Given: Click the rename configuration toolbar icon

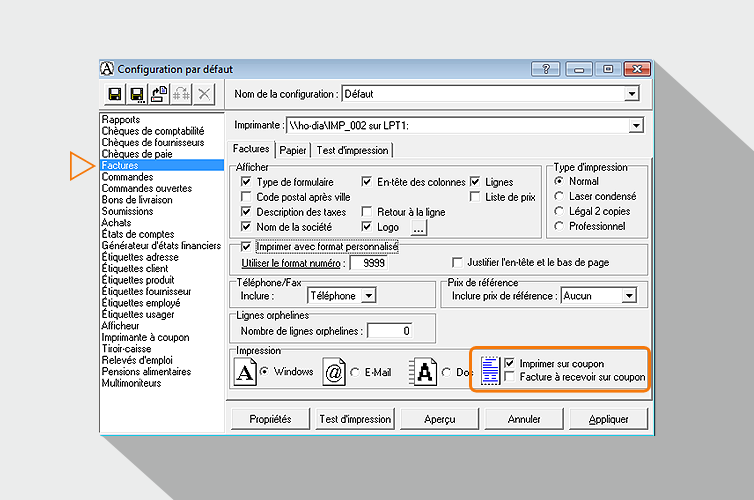Looking at the screenshot, I should point(181,94).
